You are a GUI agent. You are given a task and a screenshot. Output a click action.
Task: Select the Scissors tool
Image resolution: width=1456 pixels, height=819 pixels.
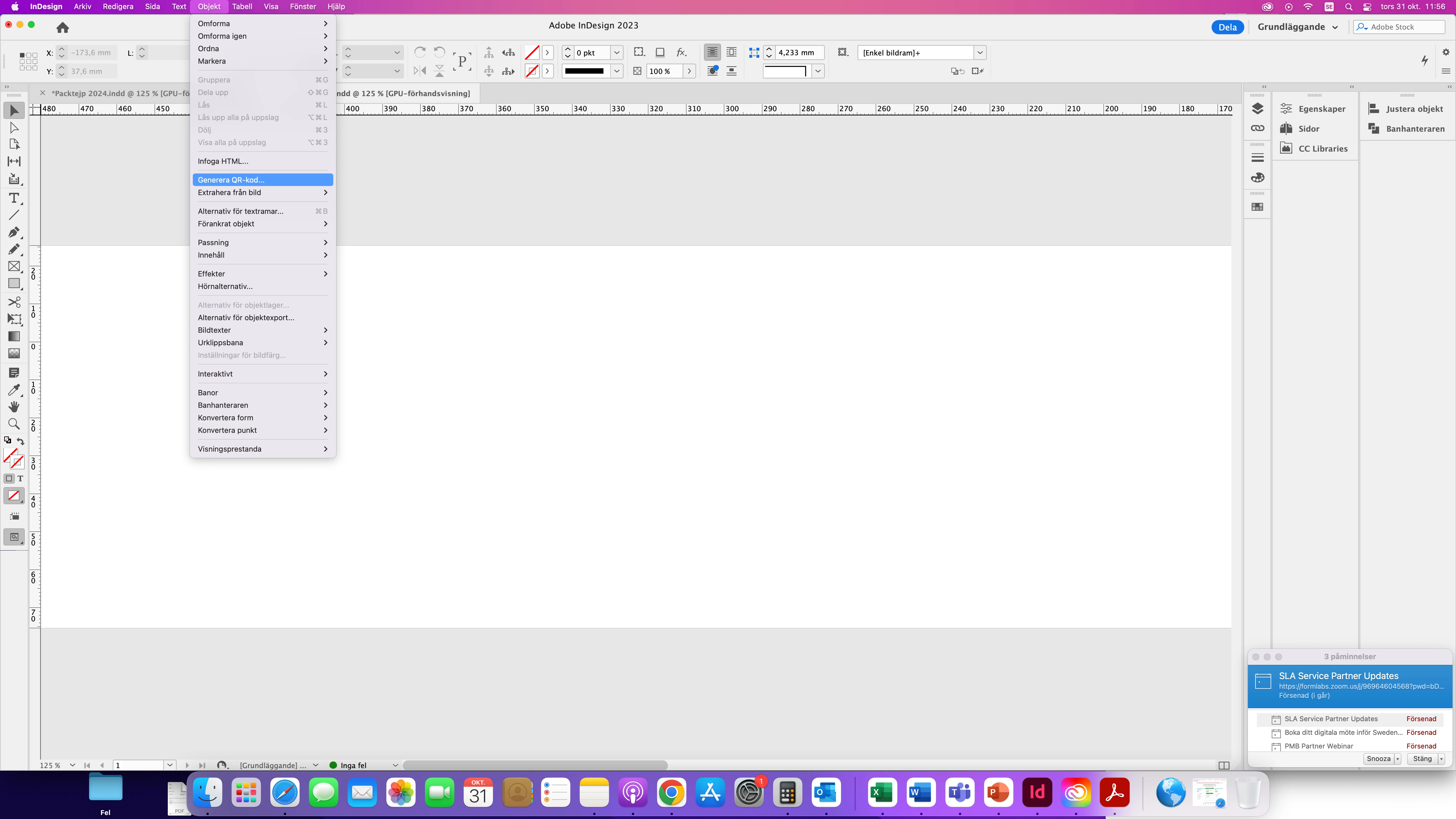[x=14, y=302]
